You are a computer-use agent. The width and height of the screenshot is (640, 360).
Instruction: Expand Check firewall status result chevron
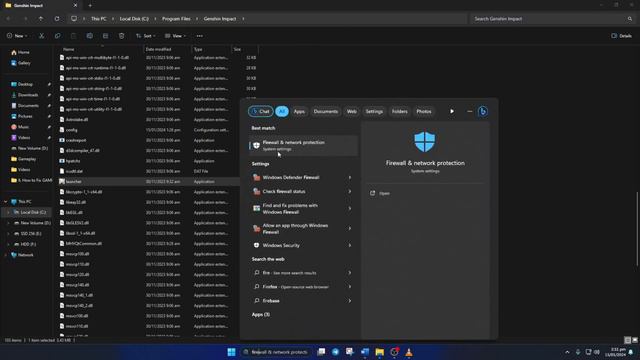pos(349,191)
